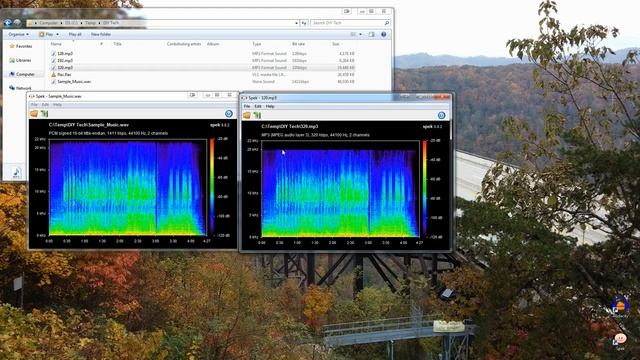
Task: Click icon of flac.flac VLC file
Action: coord(53,75)
